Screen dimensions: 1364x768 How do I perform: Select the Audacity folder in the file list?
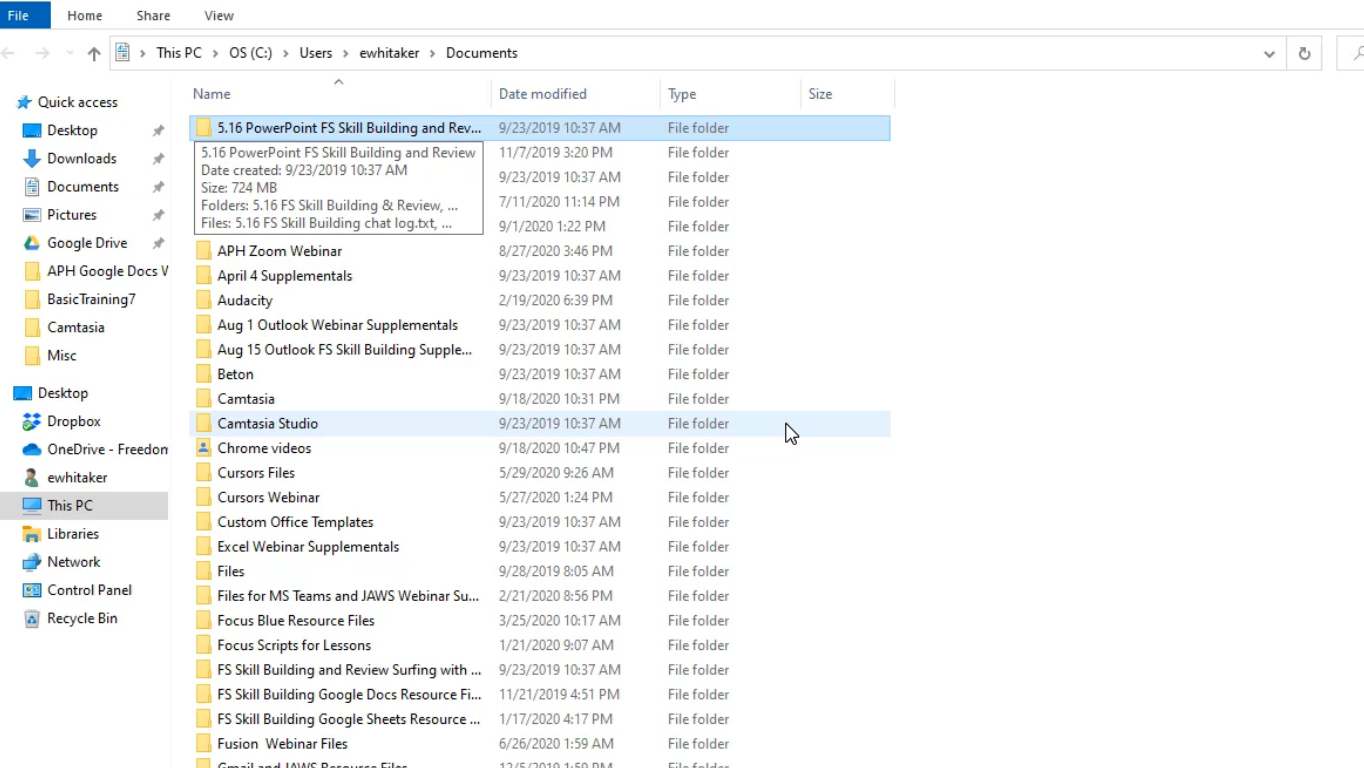[x=245, y=300]
